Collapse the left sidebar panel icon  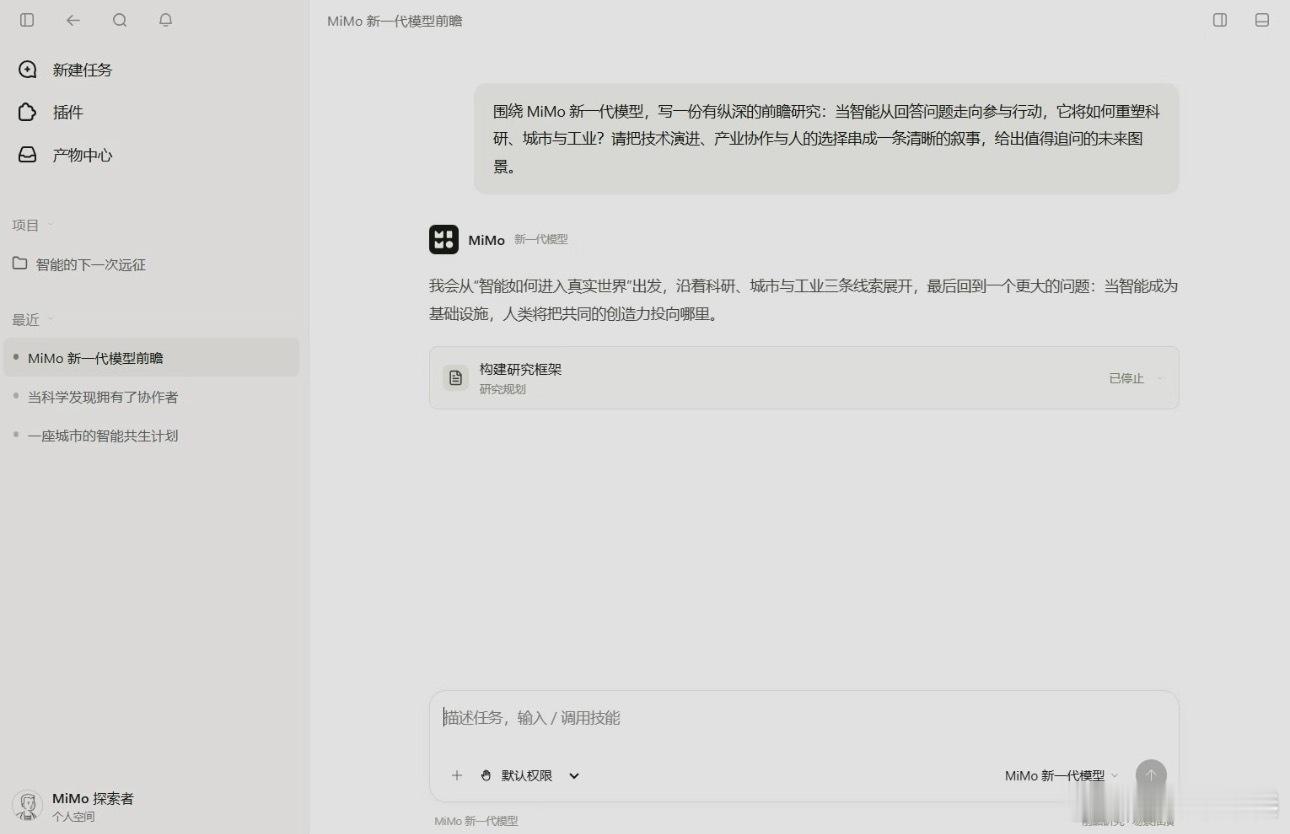[27, 20]
